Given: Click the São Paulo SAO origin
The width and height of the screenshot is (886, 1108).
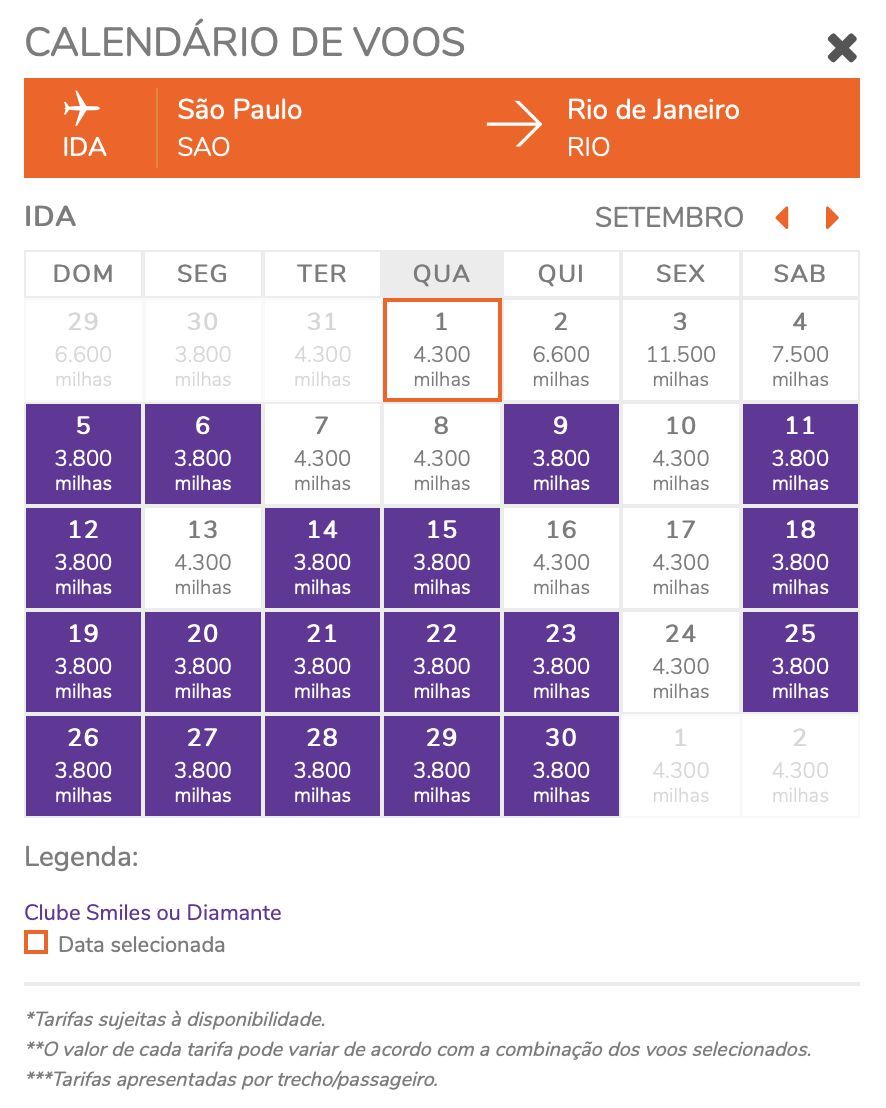Looking at the screenshot, I should pyautogui.click(x=240, y=127).
